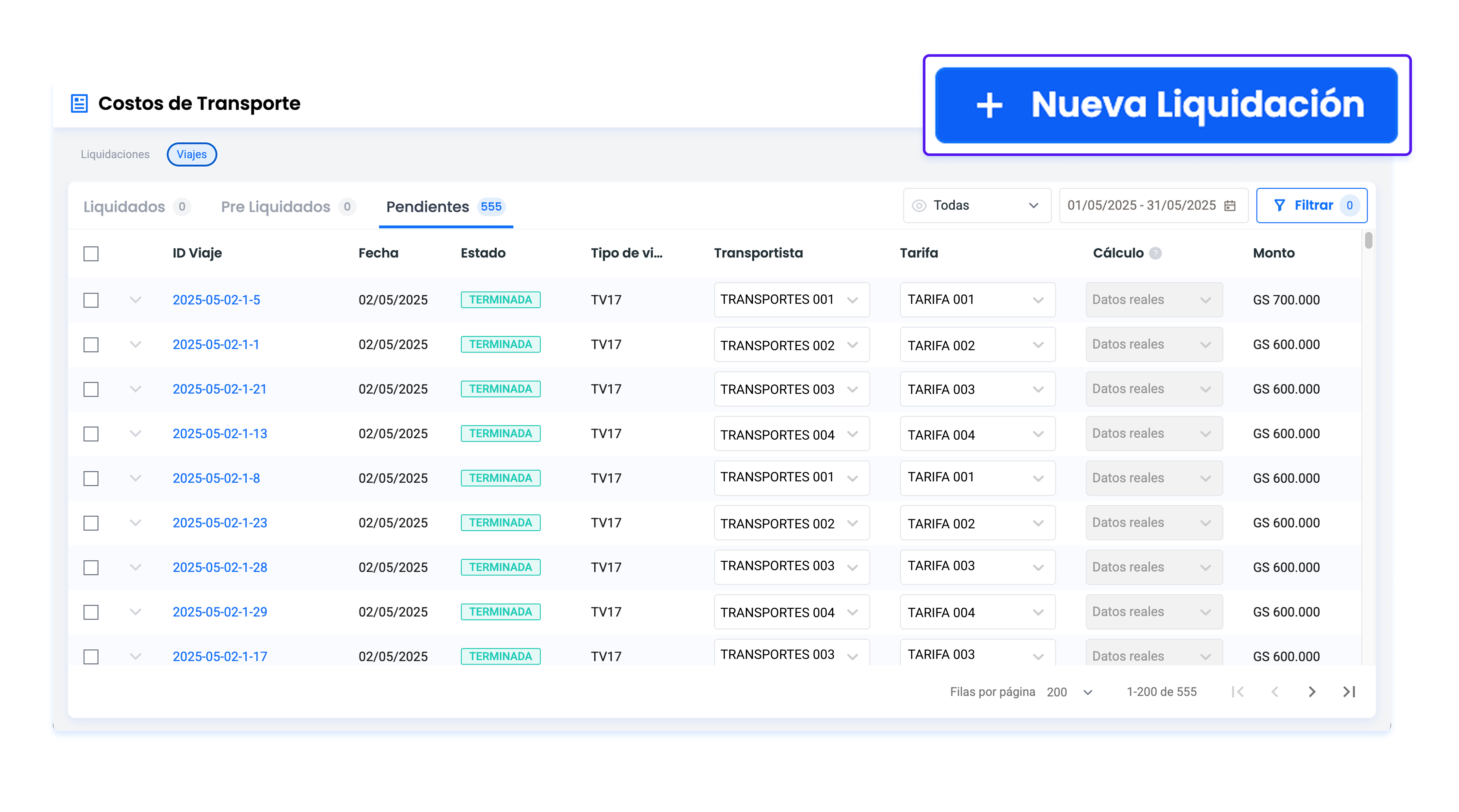Image resolution: width=1459 pixels, height=812 pixels.
Task: Check the row 2025-05-02-1-21 checkbox
Action: pyautogui.click(x=91, y=390)
